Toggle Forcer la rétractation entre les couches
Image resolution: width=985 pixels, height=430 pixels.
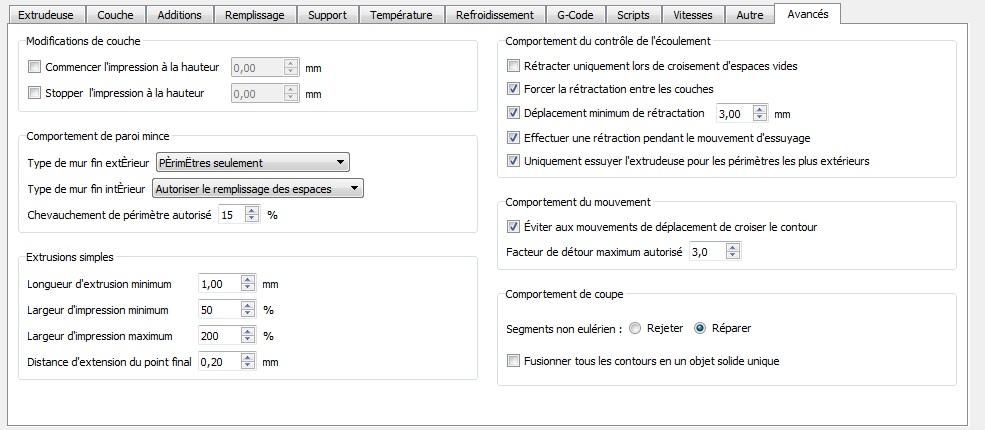[x=514, y=89]
